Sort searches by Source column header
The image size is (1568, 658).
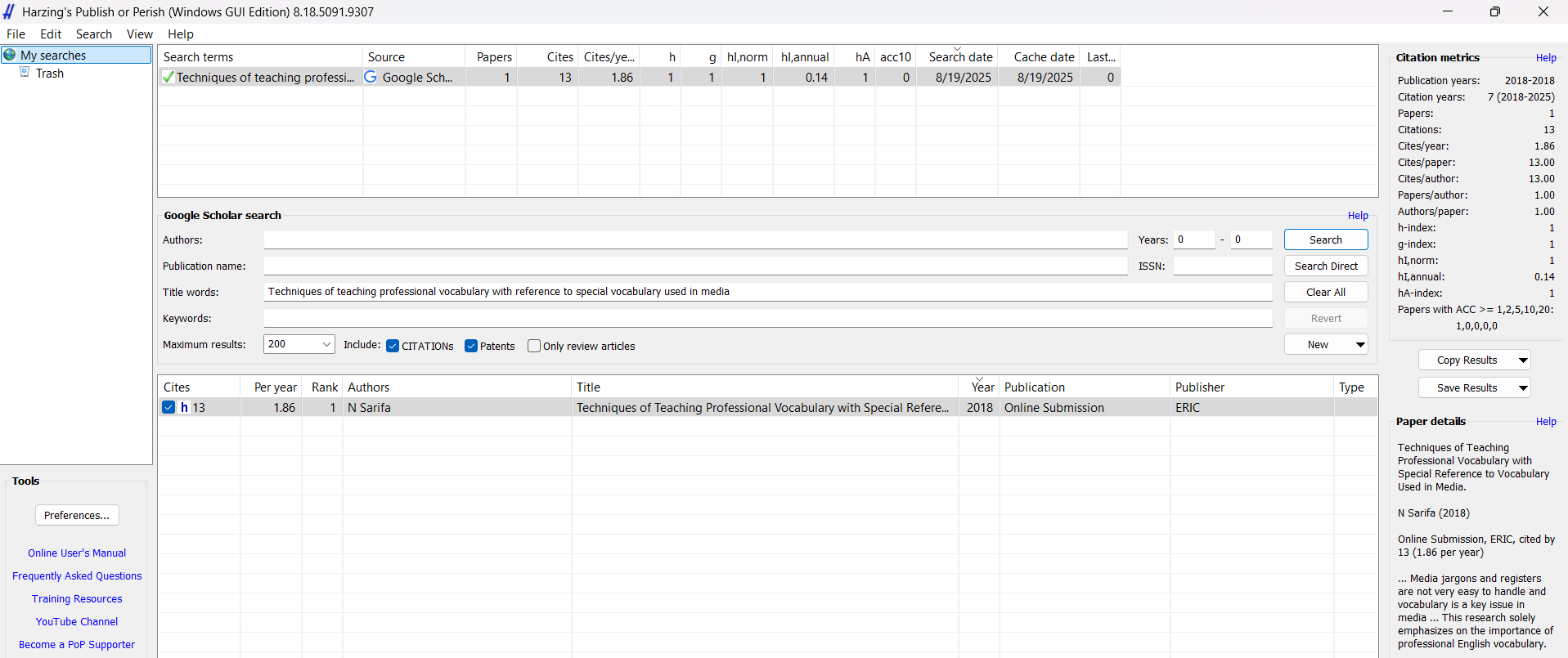[x=414, y=56]
